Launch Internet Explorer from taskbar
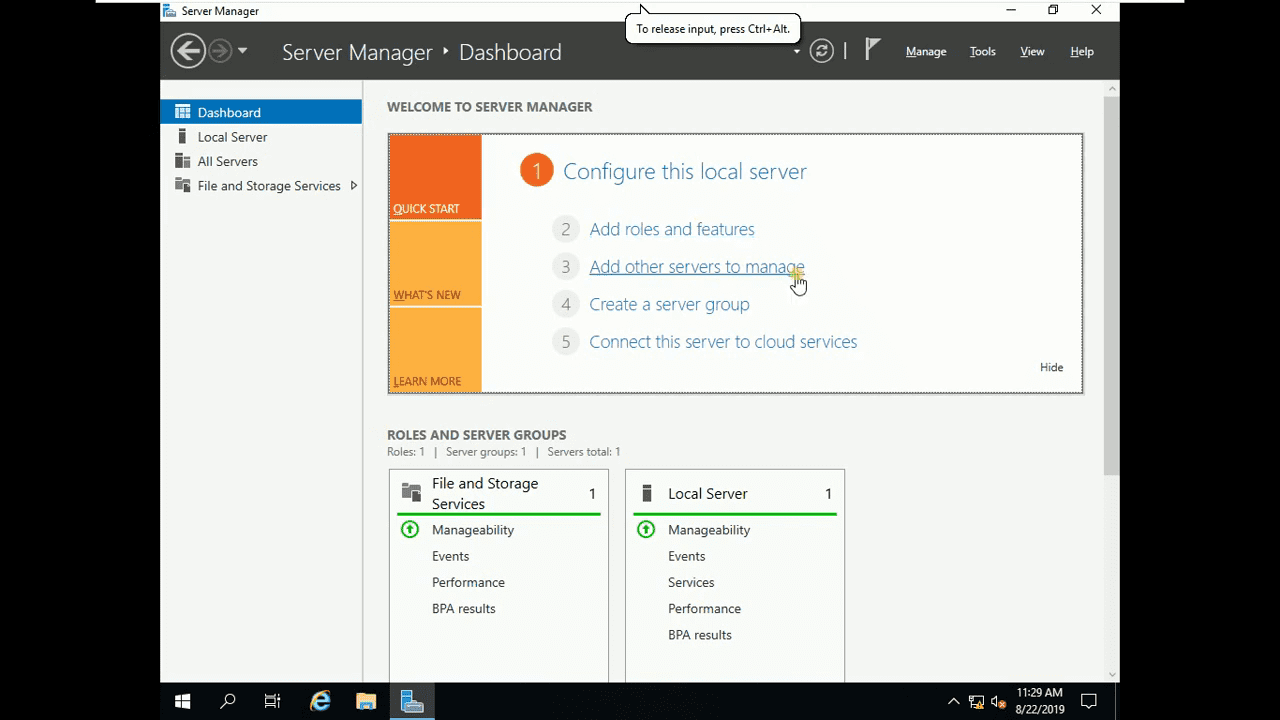The height and width of the screenshot is (720, 1280). click(x=320, y=701)
